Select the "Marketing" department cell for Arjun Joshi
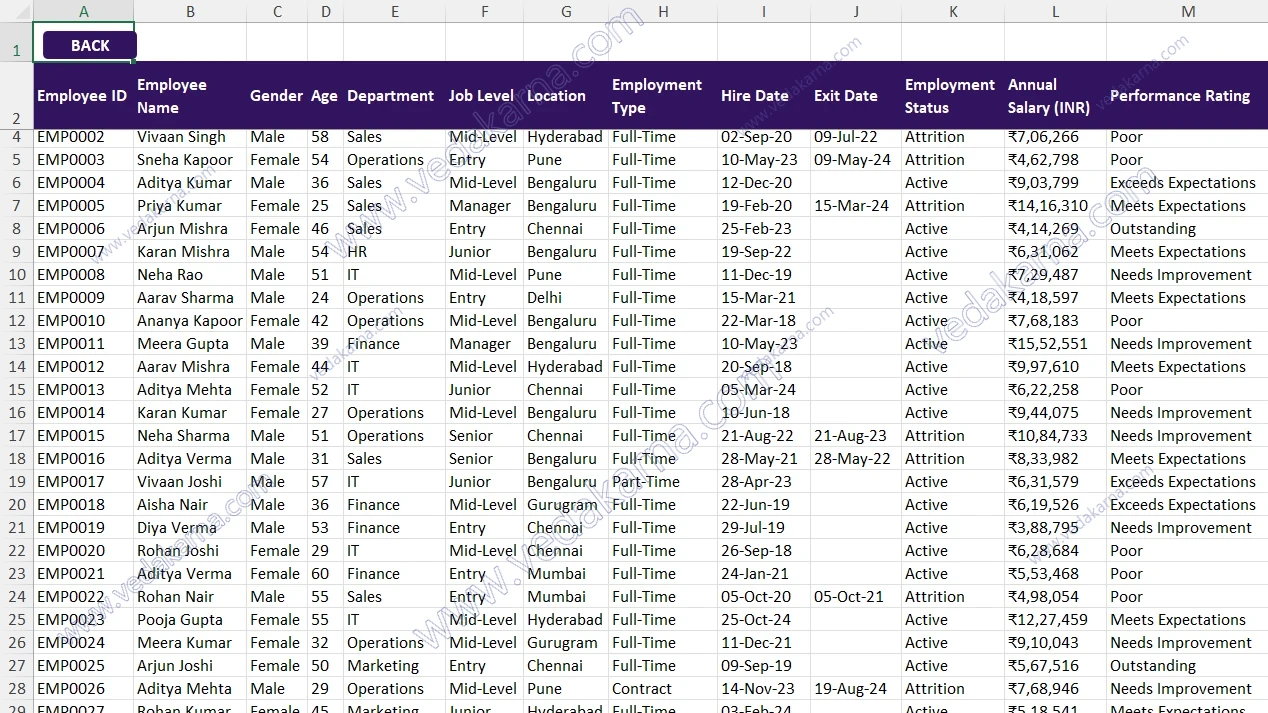 (395, 666)
